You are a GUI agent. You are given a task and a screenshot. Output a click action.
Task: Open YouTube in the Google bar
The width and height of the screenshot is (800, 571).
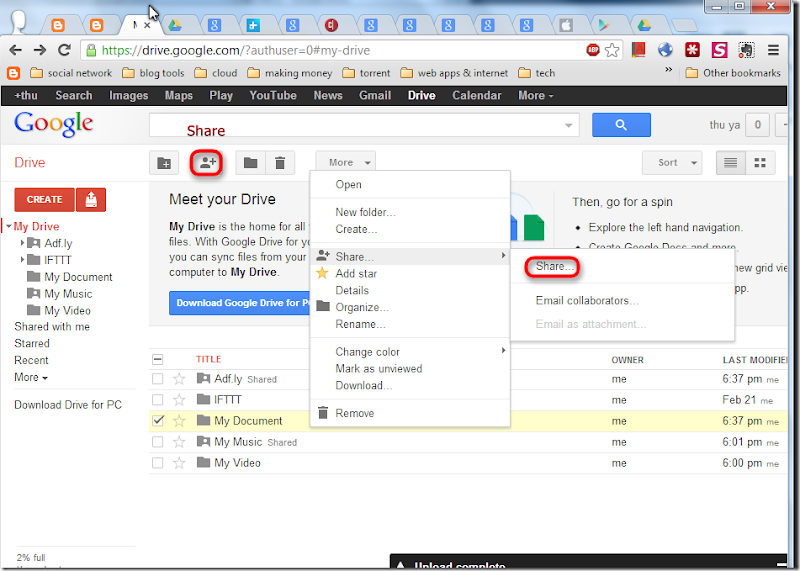coord(273,95)
